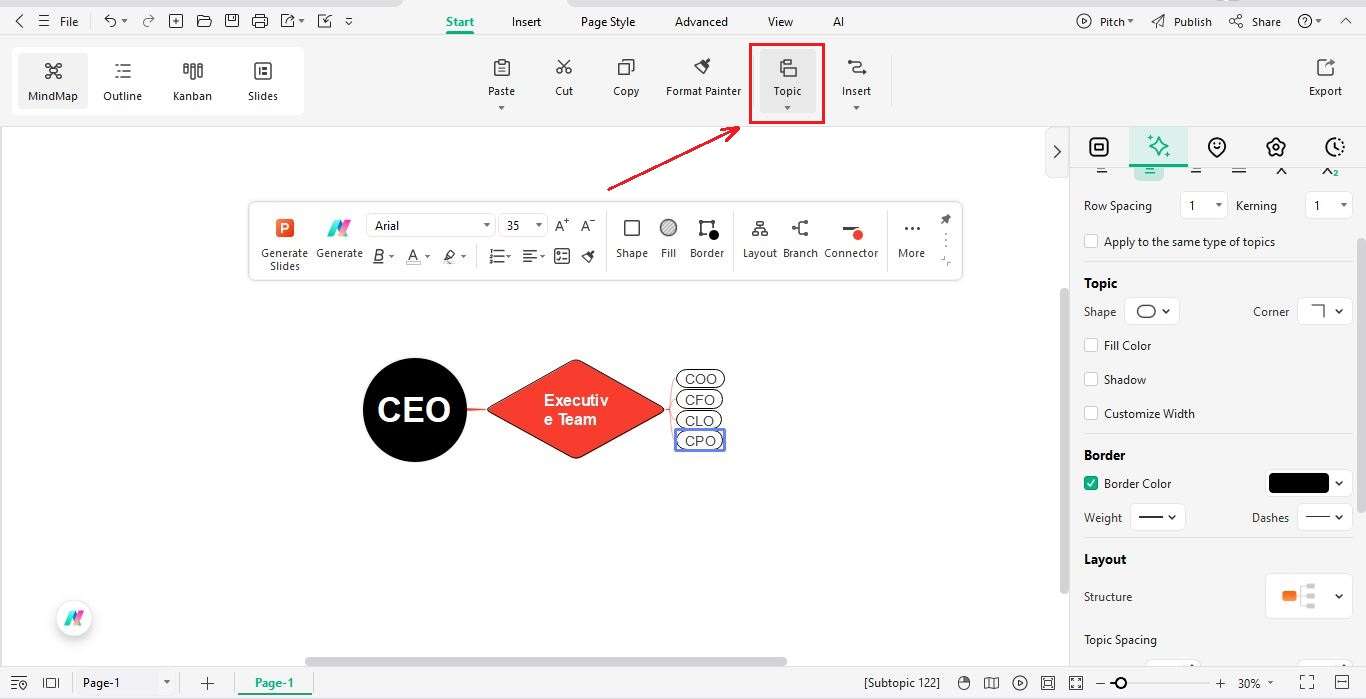
Task: Open the sticker panel in right sidebar
Action: click(x=1216, y=147)
